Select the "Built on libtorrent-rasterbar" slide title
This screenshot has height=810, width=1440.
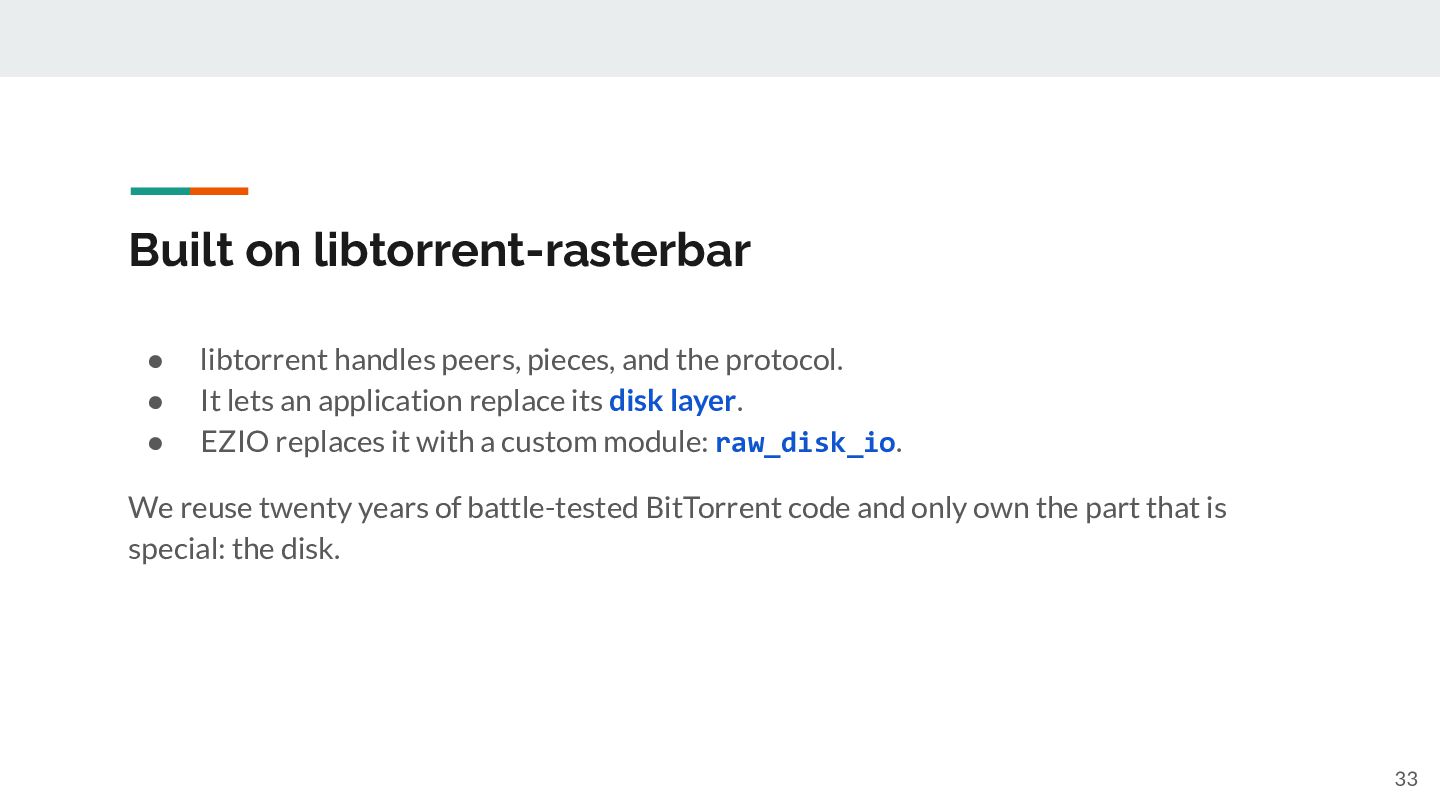[x=439, y=249]
